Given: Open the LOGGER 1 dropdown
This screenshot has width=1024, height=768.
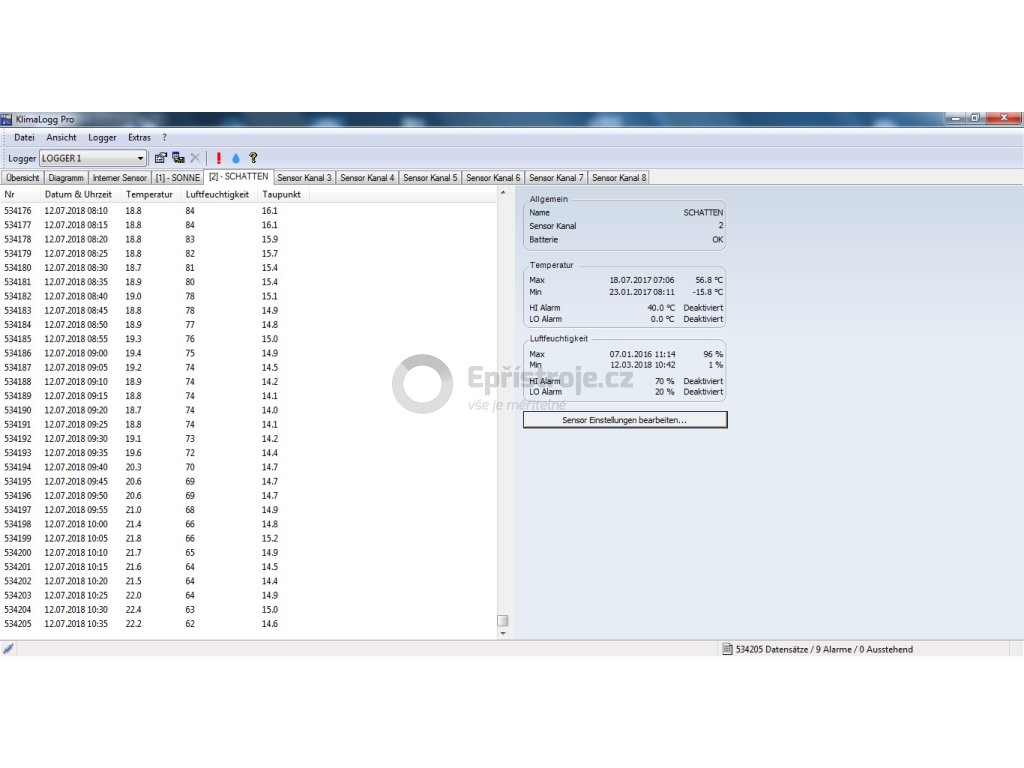Looking at the screenshot, I should pyautogui.click(x=140, y=158).
